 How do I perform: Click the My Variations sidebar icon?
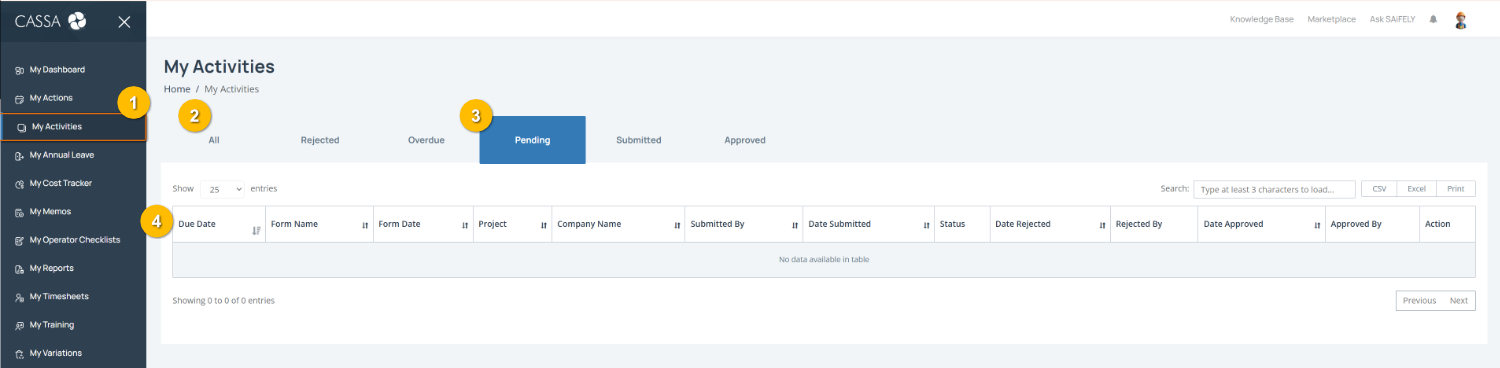20,354
